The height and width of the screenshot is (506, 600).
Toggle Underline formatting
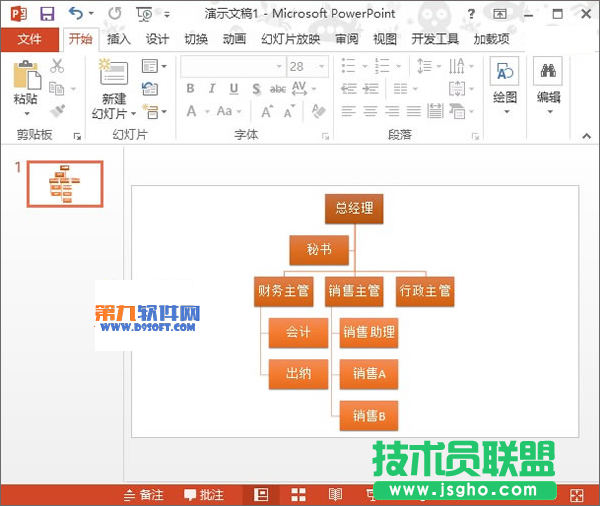tap(234, 89)
